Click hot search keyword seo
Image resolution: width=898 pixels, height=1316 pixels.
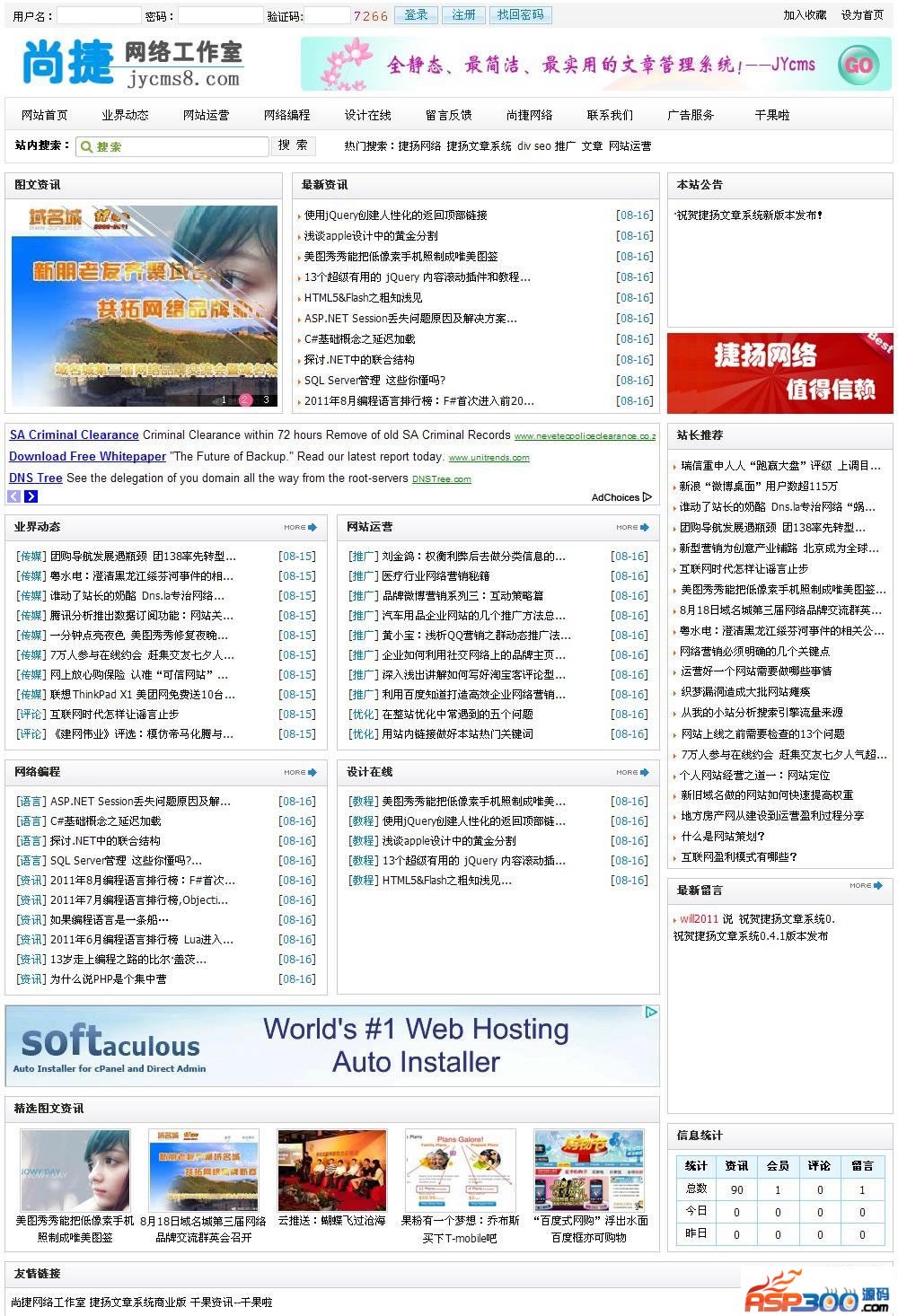point(542,146)
